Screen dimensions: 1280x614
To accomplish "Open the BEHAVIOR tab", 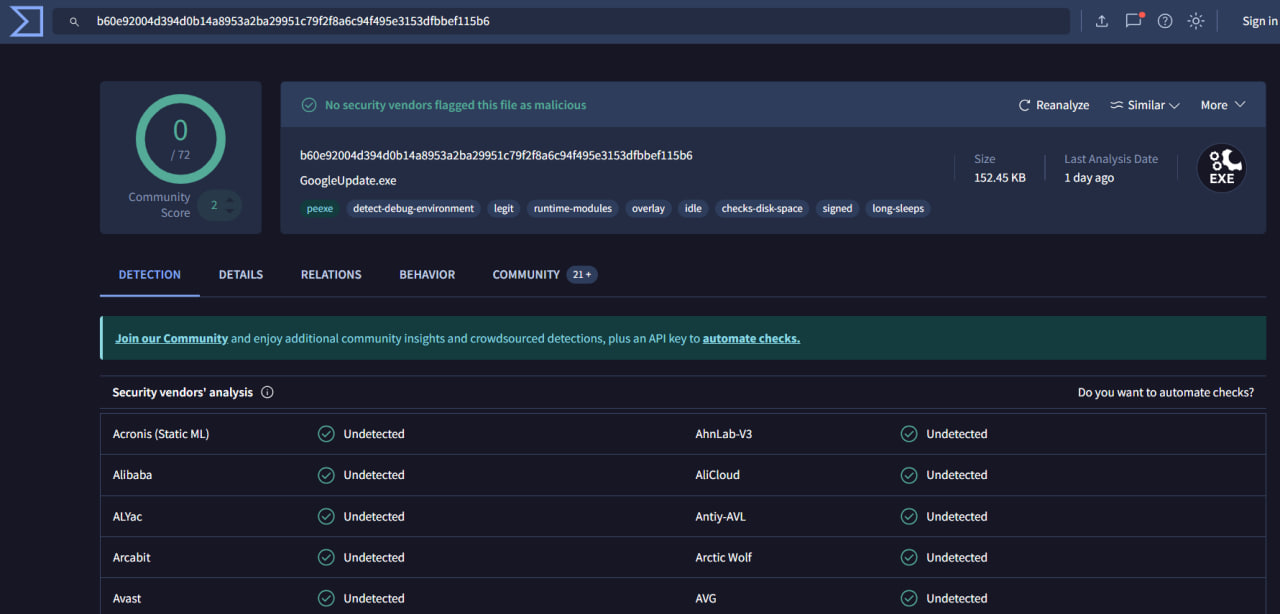I will 427,274.
